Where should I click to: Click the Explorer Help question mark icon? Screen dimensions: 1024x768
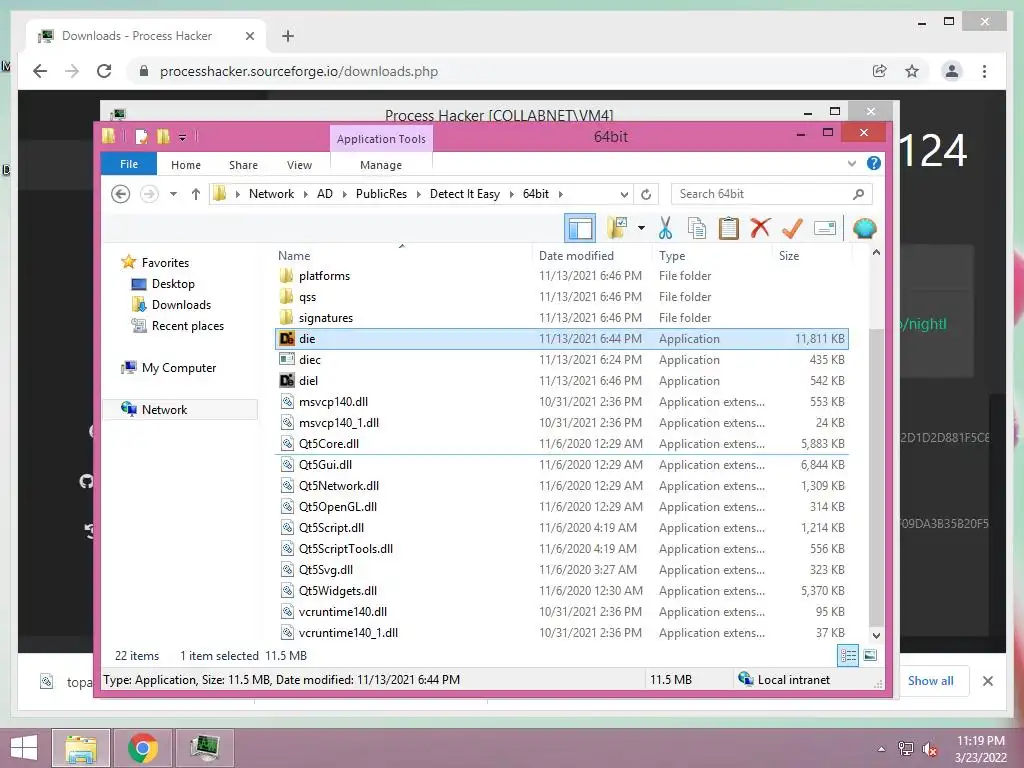pyautogui.click(x=873, y=163)
